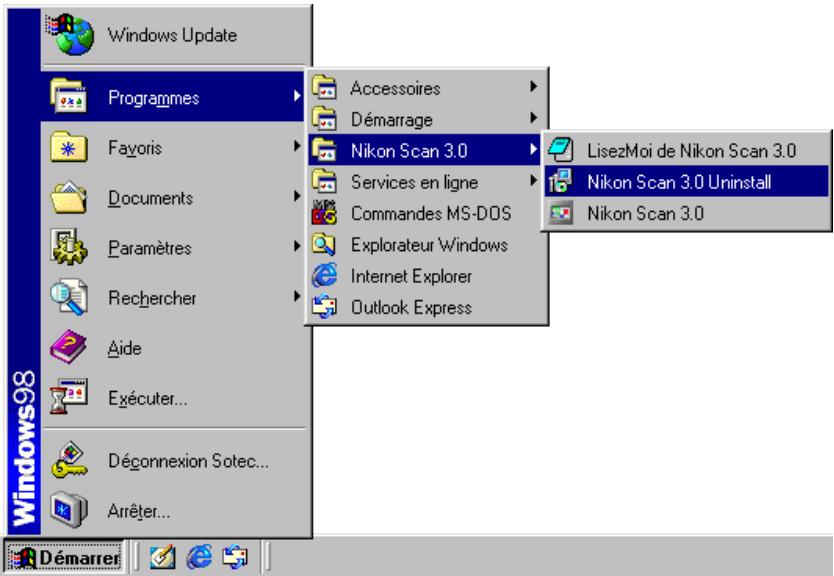The width and height of the screenshot is (834, 576).
Task: Click the Programmes folder icon
Action: point(69,97)
